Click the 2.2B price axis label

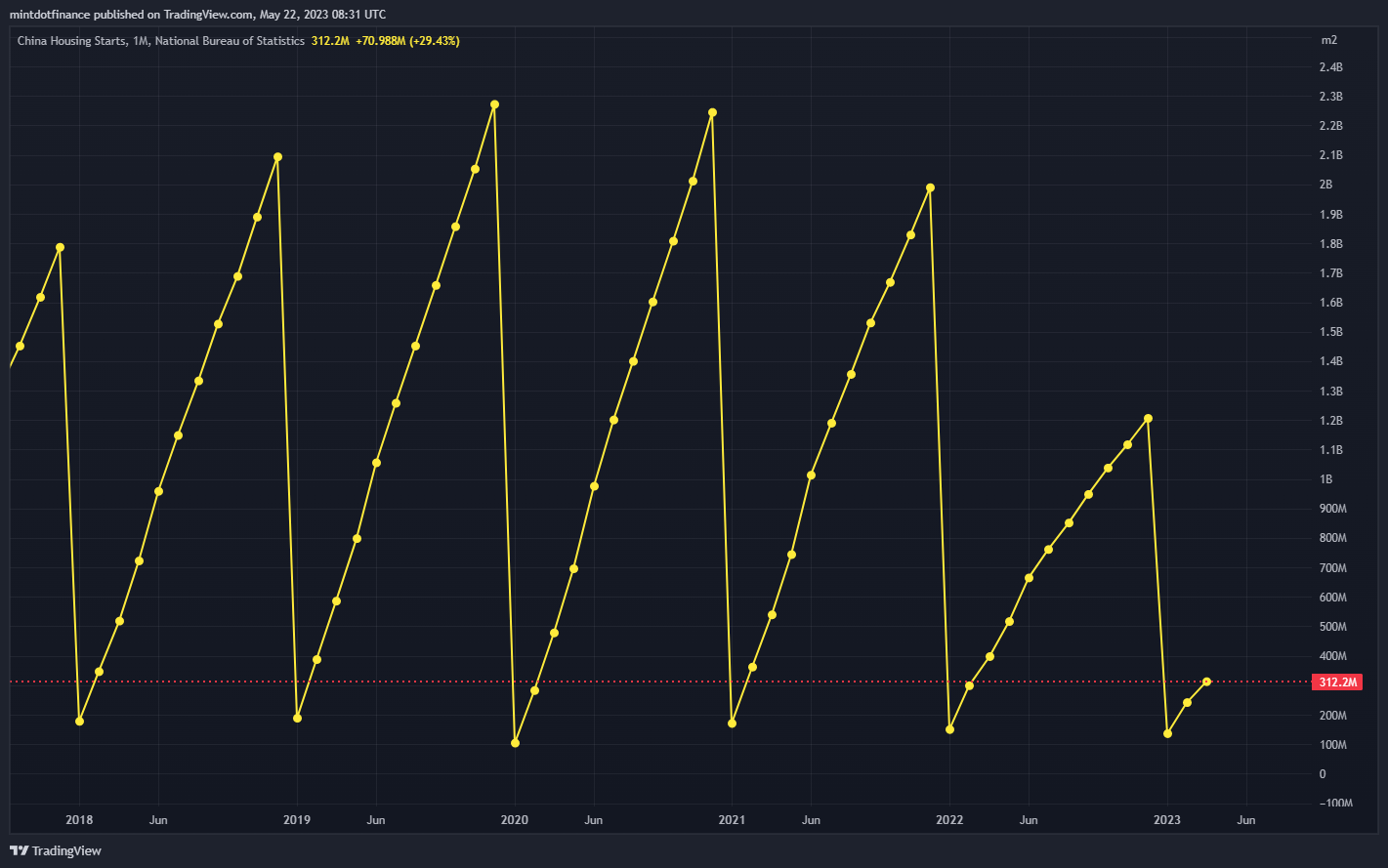[x=1330, y=126]
